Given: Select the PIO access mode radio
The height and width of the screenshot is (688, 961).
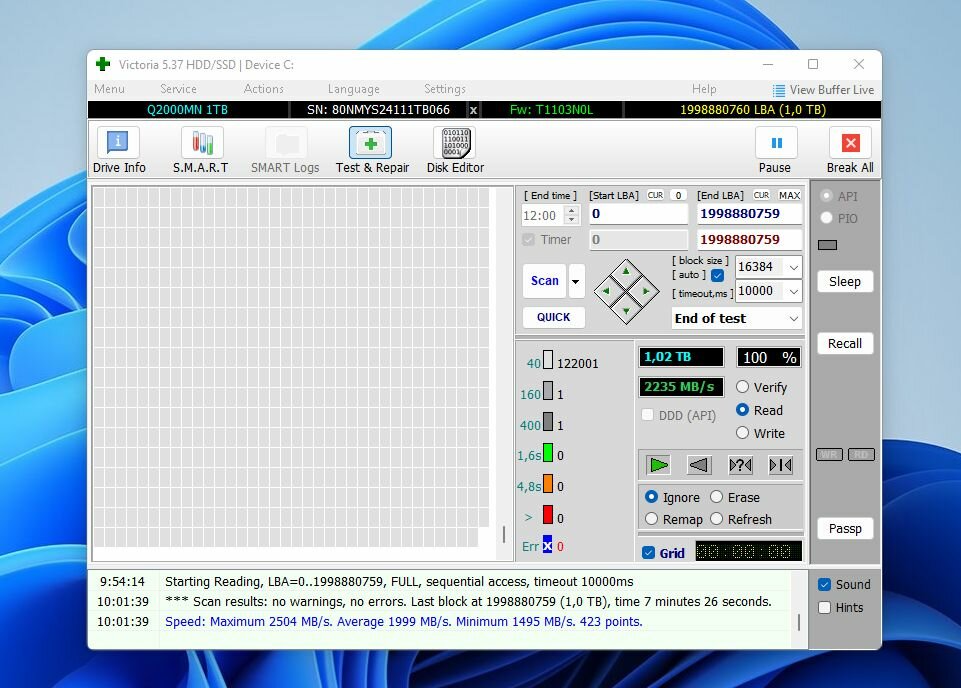Looking at the screenshot, I should pos(826,218).
